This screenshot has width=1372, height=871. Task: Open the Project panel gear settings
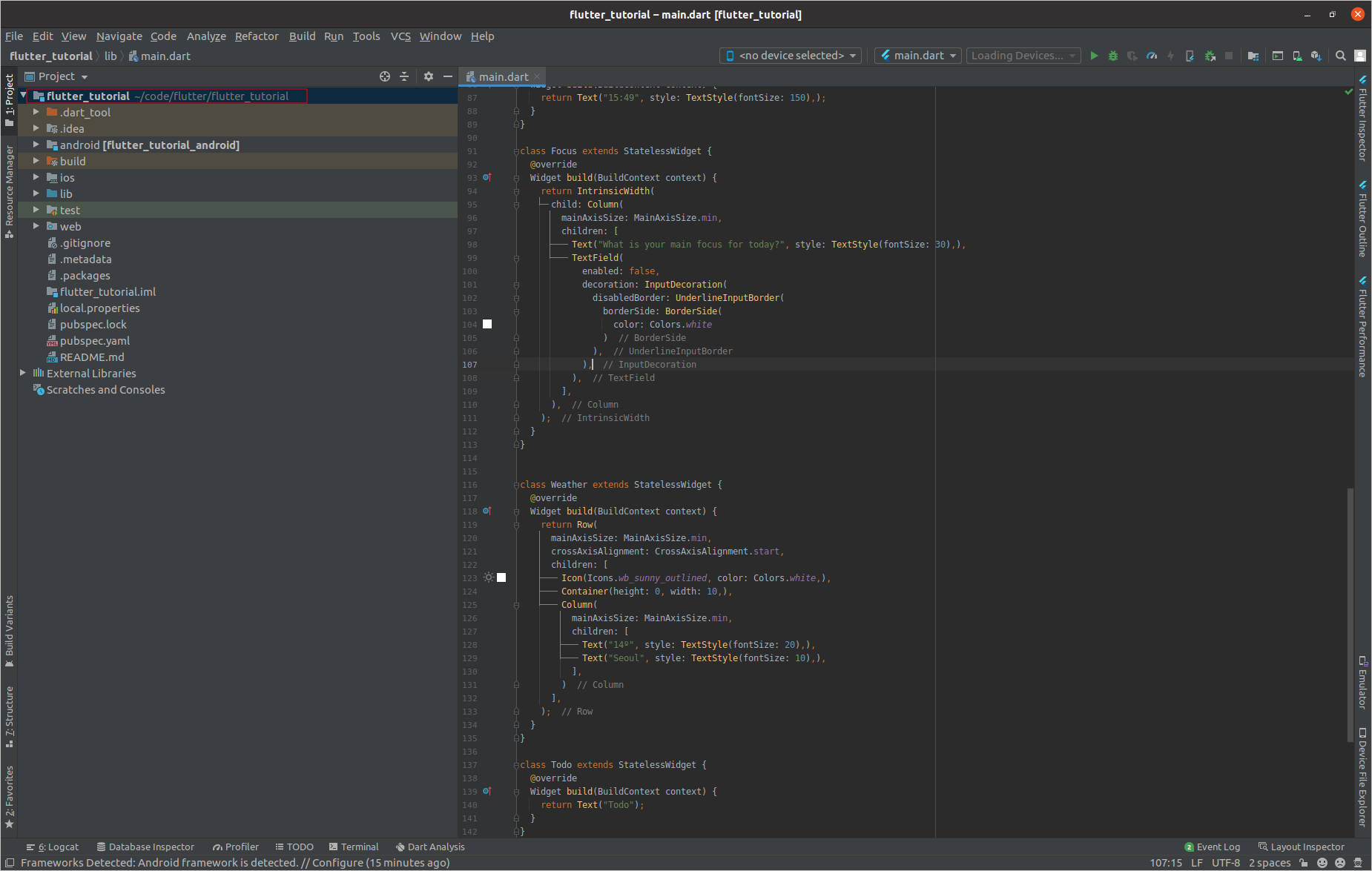[429, 76]
